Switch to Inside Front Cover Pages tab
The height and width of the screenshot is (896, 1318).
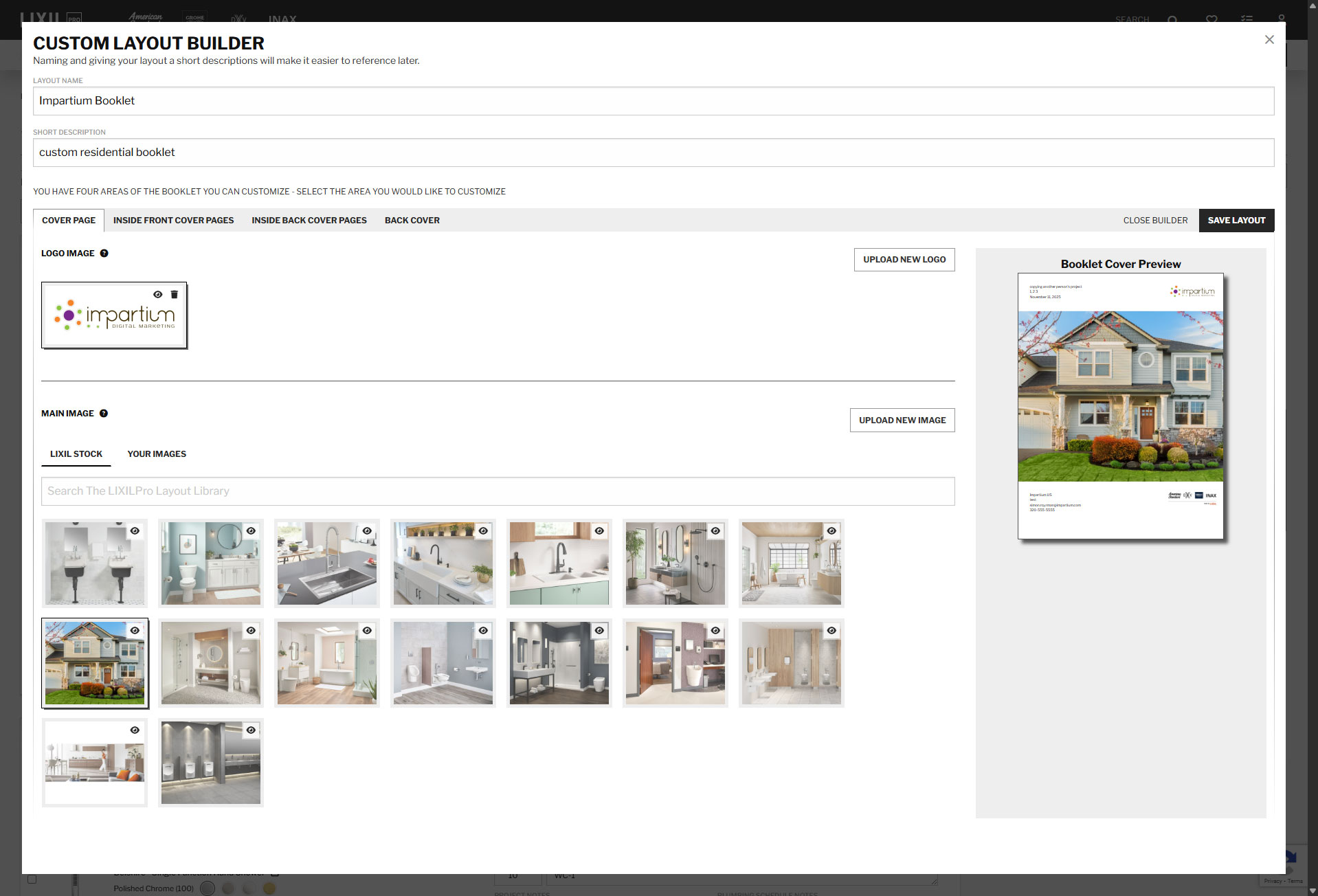173,221
